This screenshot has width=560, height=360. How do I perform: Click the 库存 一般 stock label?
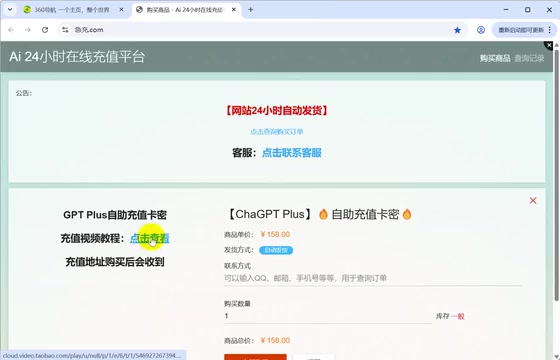(450, 316)
